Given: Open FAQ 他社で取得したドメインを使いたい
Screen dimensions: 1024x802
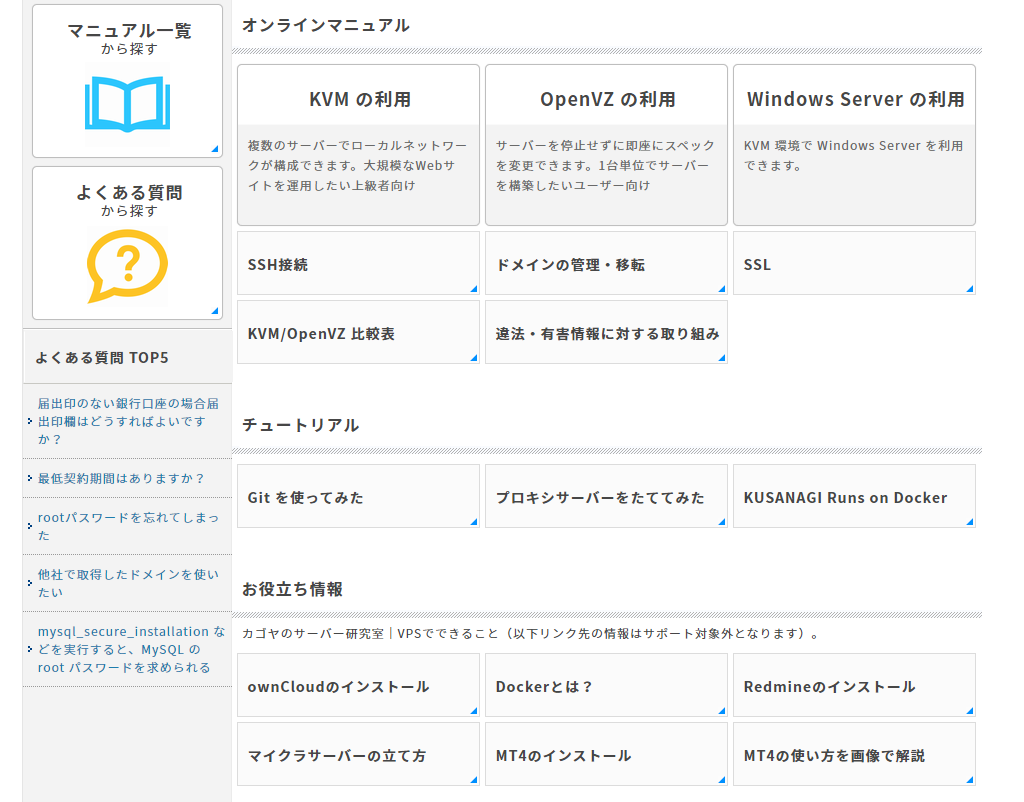Looking at the screenshot, I should pos(127,583).
